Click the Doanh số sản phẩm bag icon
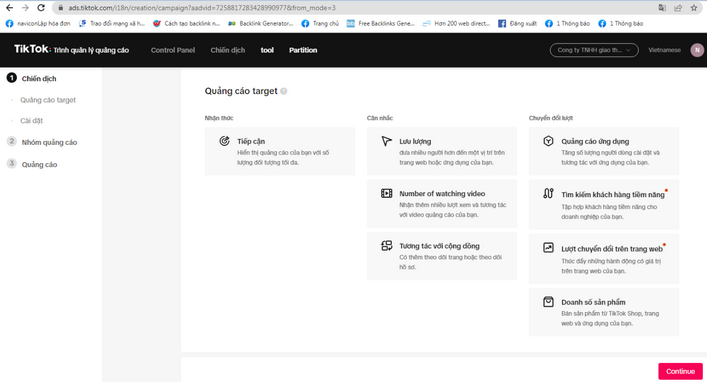 (548, 302)
